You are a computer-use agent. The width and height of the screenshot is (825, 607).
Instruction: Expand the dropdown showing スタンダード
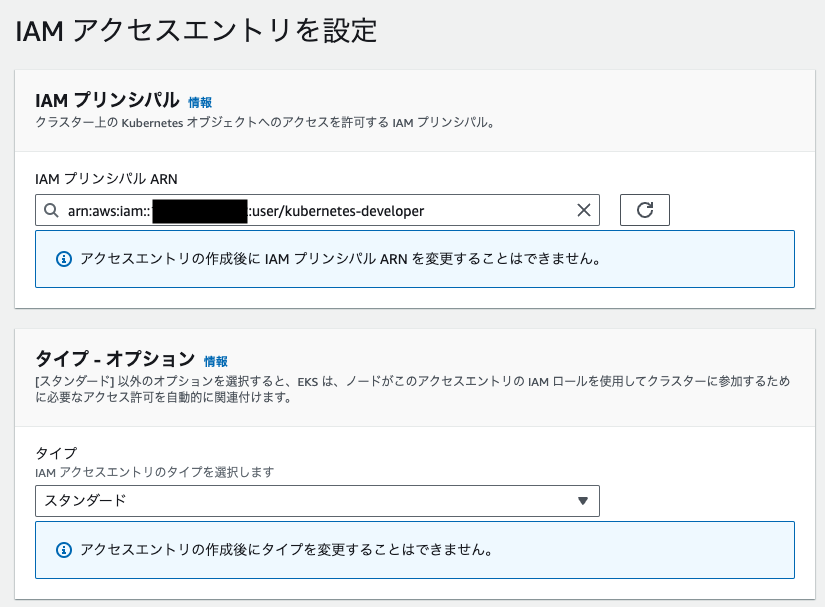click(x=317, y=500)
